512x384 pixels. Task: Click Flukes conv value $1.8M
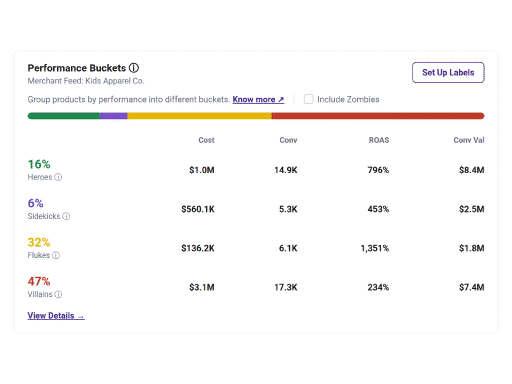[x=471, y=248]
